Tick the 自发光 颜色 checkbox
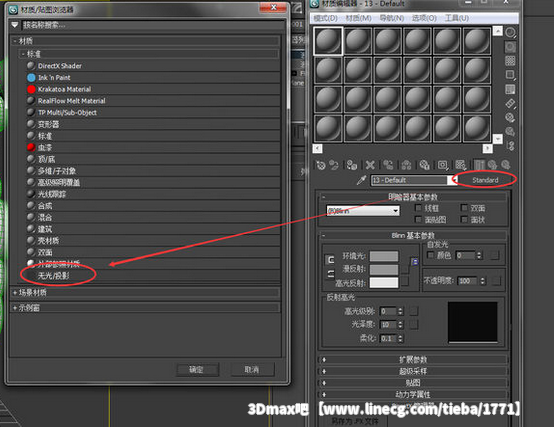This screenshot has width=560, height=428. point(431,255)
